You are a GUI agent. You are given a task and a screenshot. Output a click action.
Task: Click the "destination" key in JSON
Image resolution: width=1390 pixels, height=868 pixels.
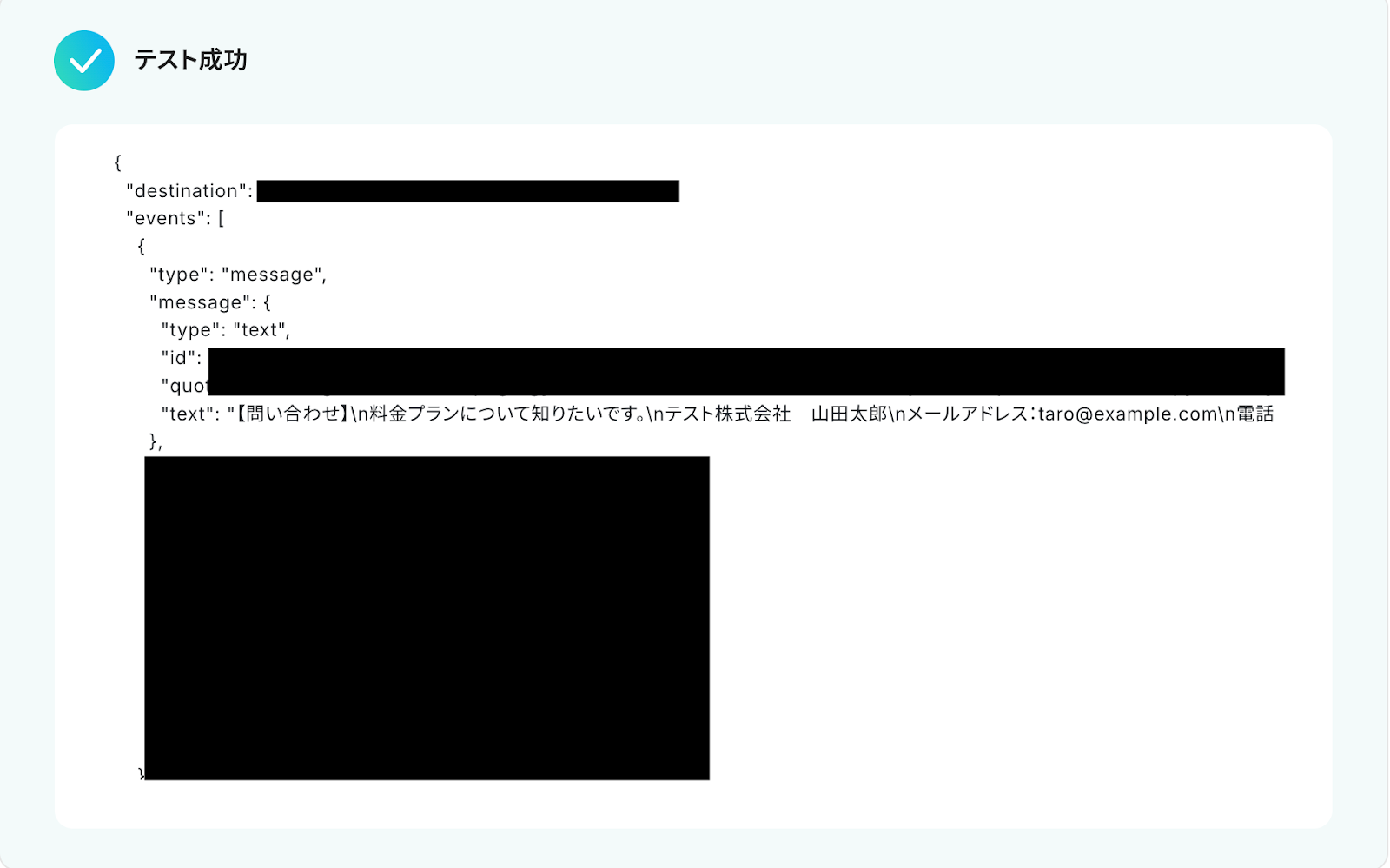pyautogui.click(x=189, y=191)
